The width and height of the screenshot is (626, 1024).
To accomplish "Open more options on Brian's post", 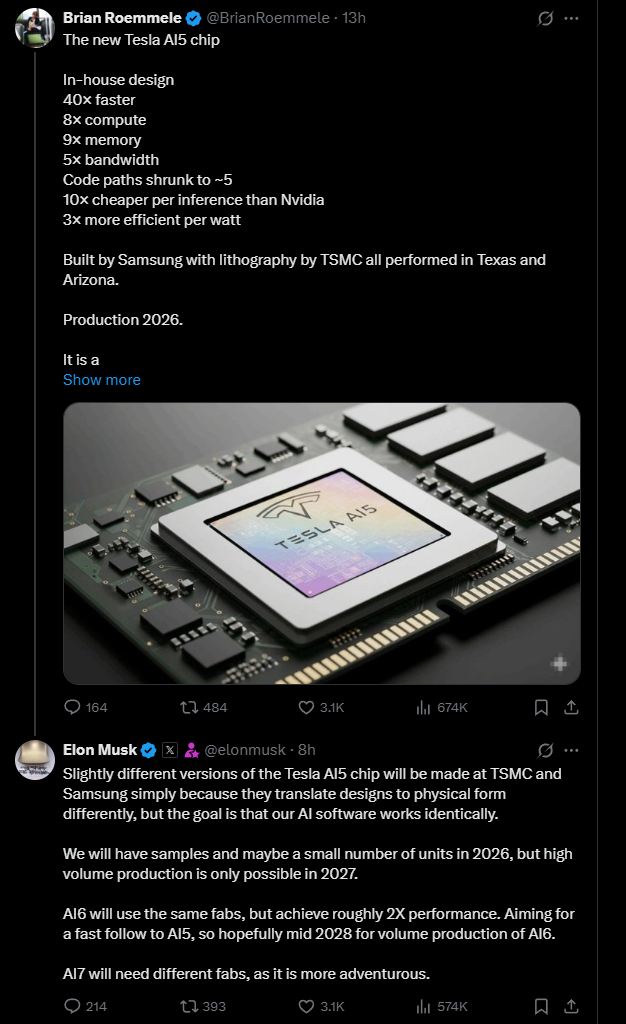I will click(571, 18).
